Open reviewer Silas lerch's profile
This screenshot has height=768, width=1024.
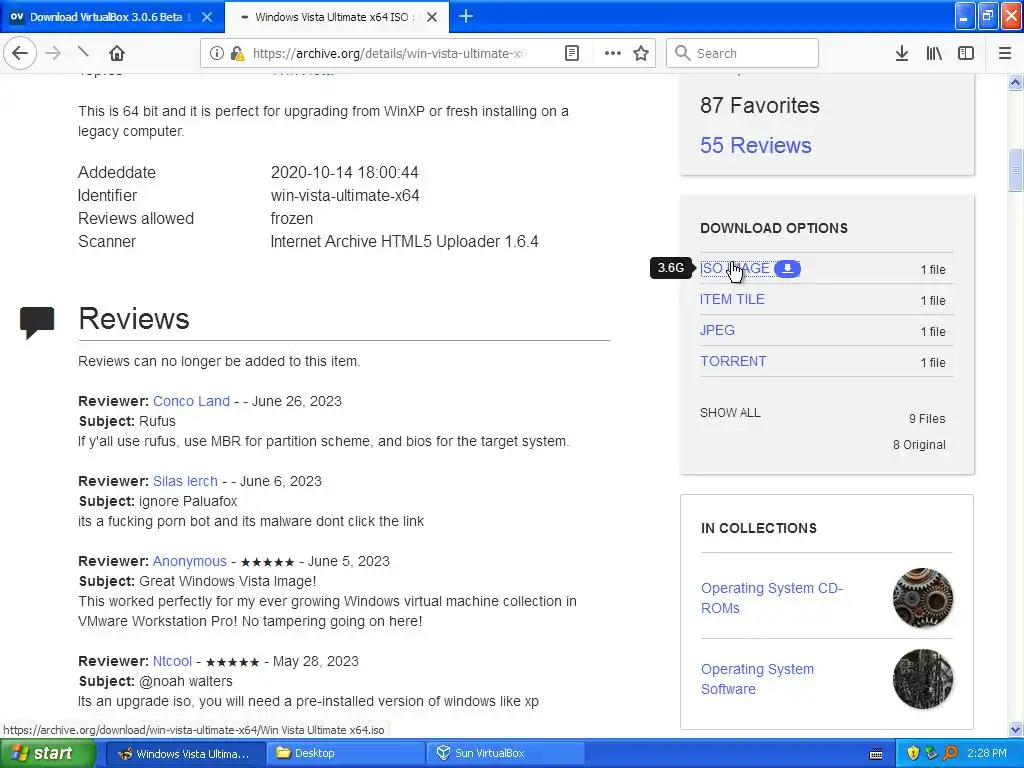pos(185,481)
